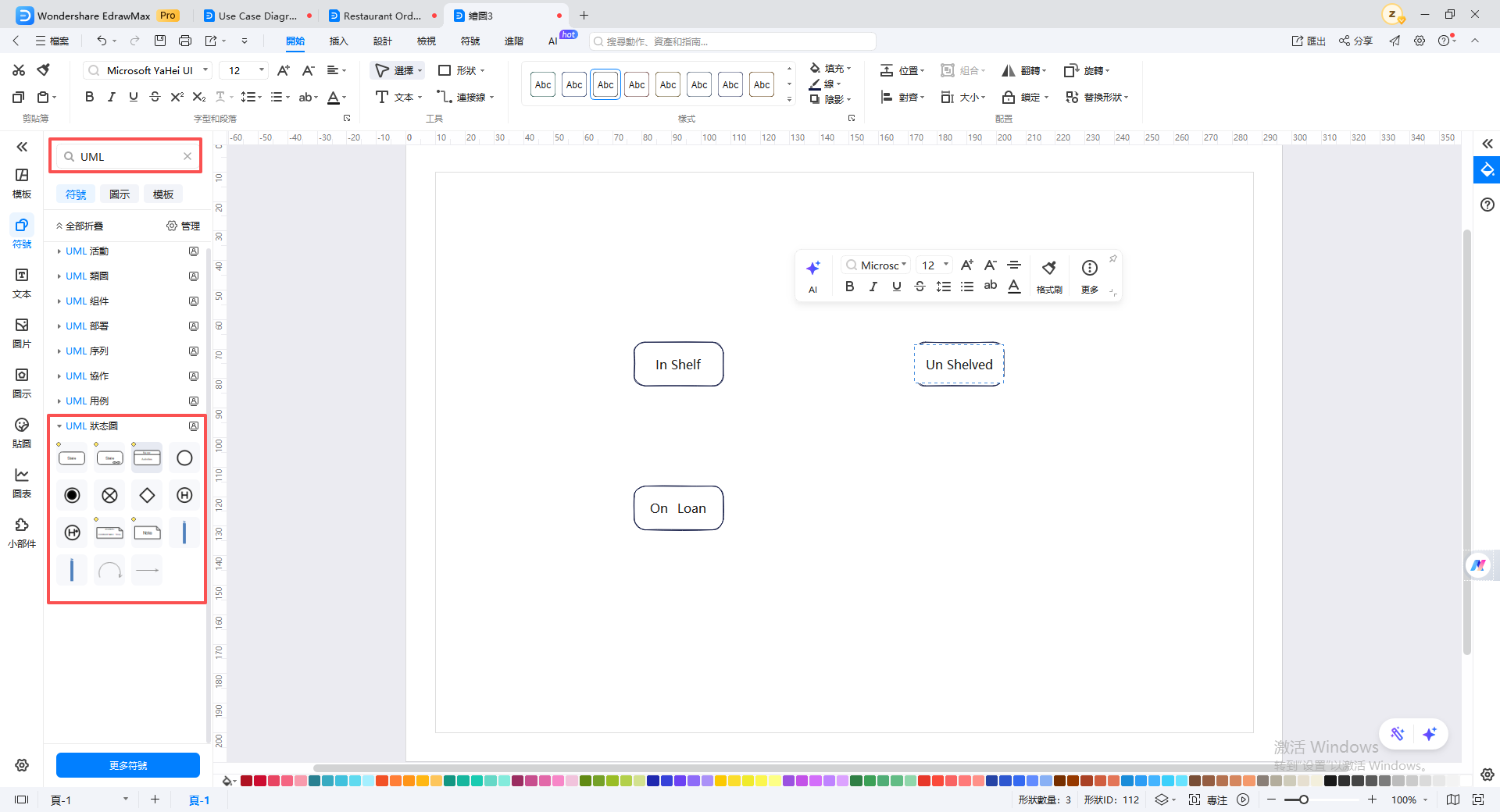This screenshot has height=812, width=1500.
Task: Select the In Shelf state shape
Action: (678, 365)
